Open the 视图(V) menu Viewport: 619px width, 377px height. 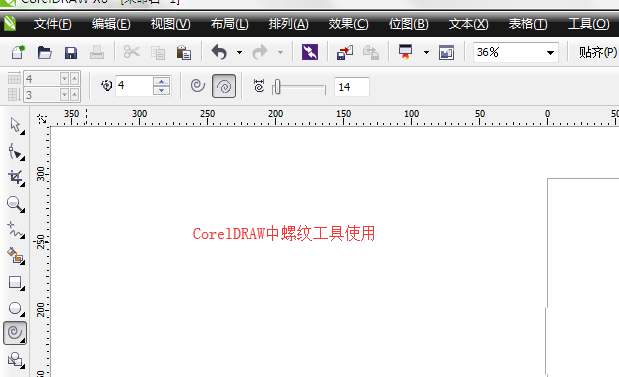[171, 24]
